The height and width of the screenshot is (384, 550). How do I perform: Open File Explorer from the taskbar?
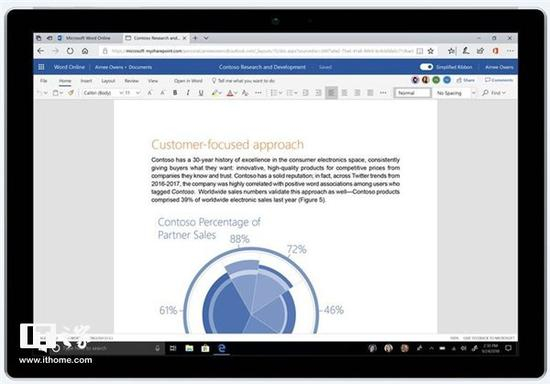coord(189,348)
